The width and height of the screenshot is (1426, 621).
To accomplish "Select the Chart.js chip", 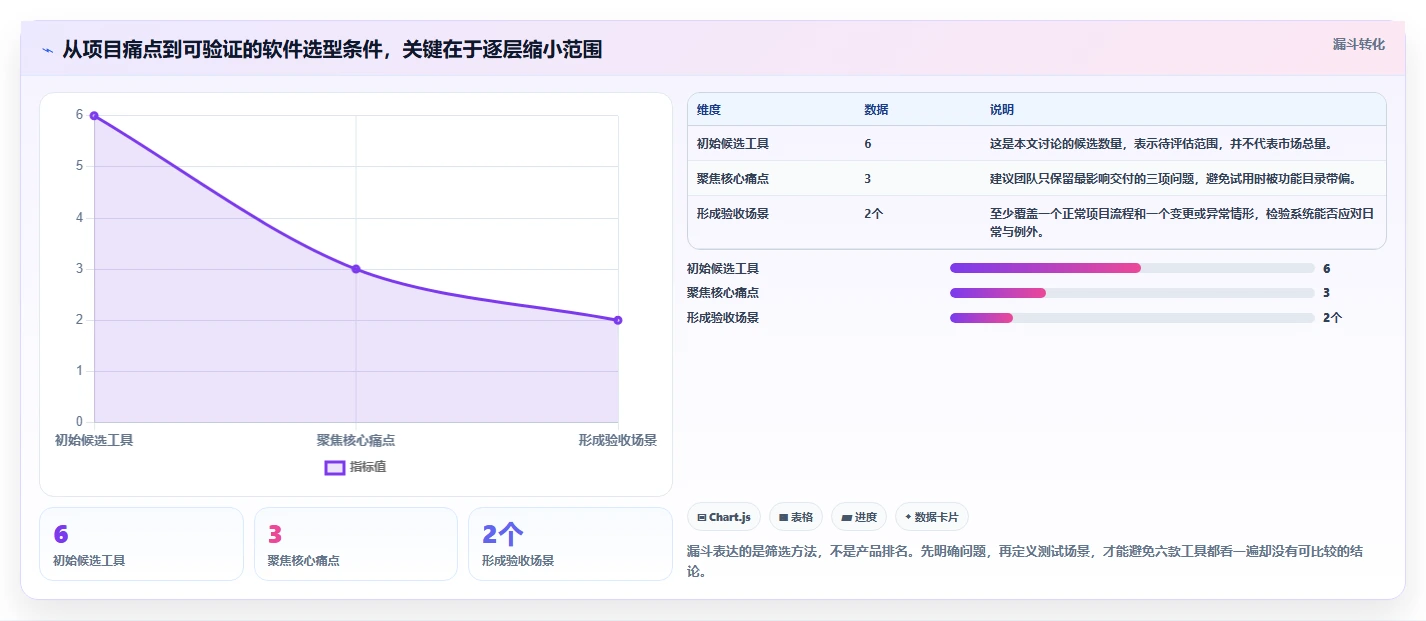I will (724, 517).
